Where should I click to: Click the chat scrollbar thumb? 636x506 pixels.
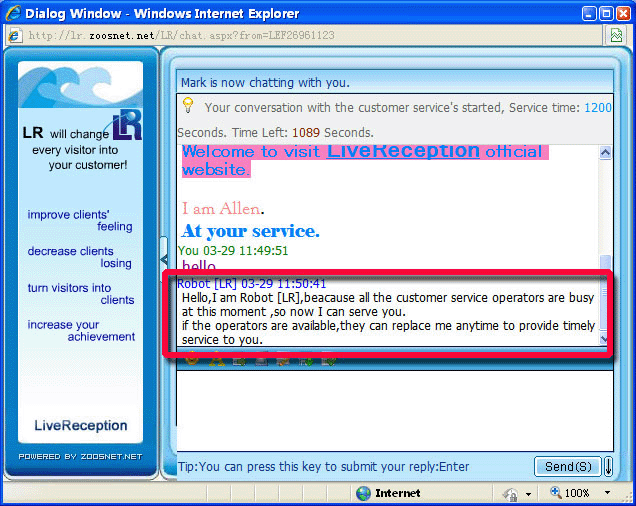tap(605, 292)
